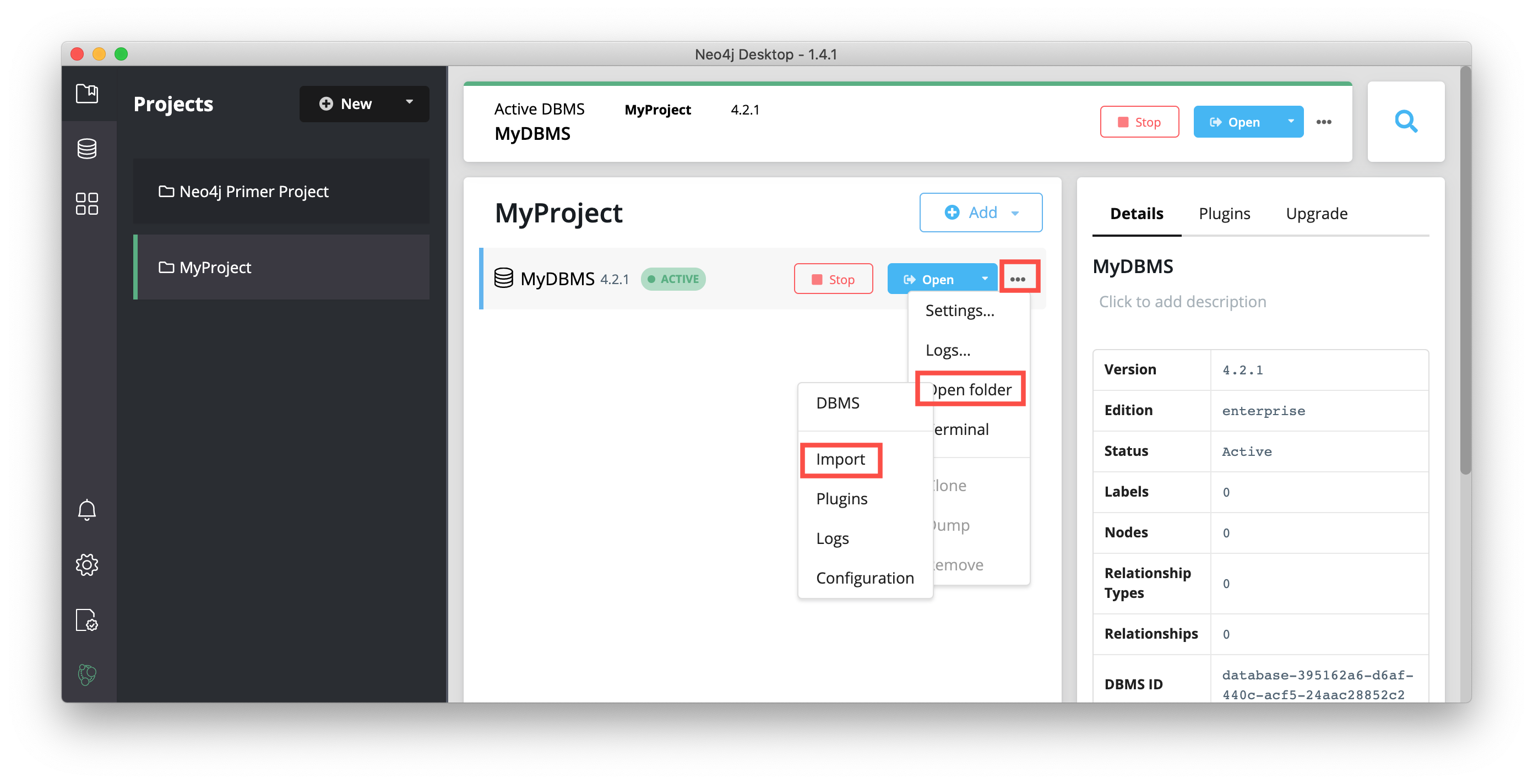Select Configuration in the folder submenu
The width and height of the screenshot is (1533, 784).
[x=865, y=578]
